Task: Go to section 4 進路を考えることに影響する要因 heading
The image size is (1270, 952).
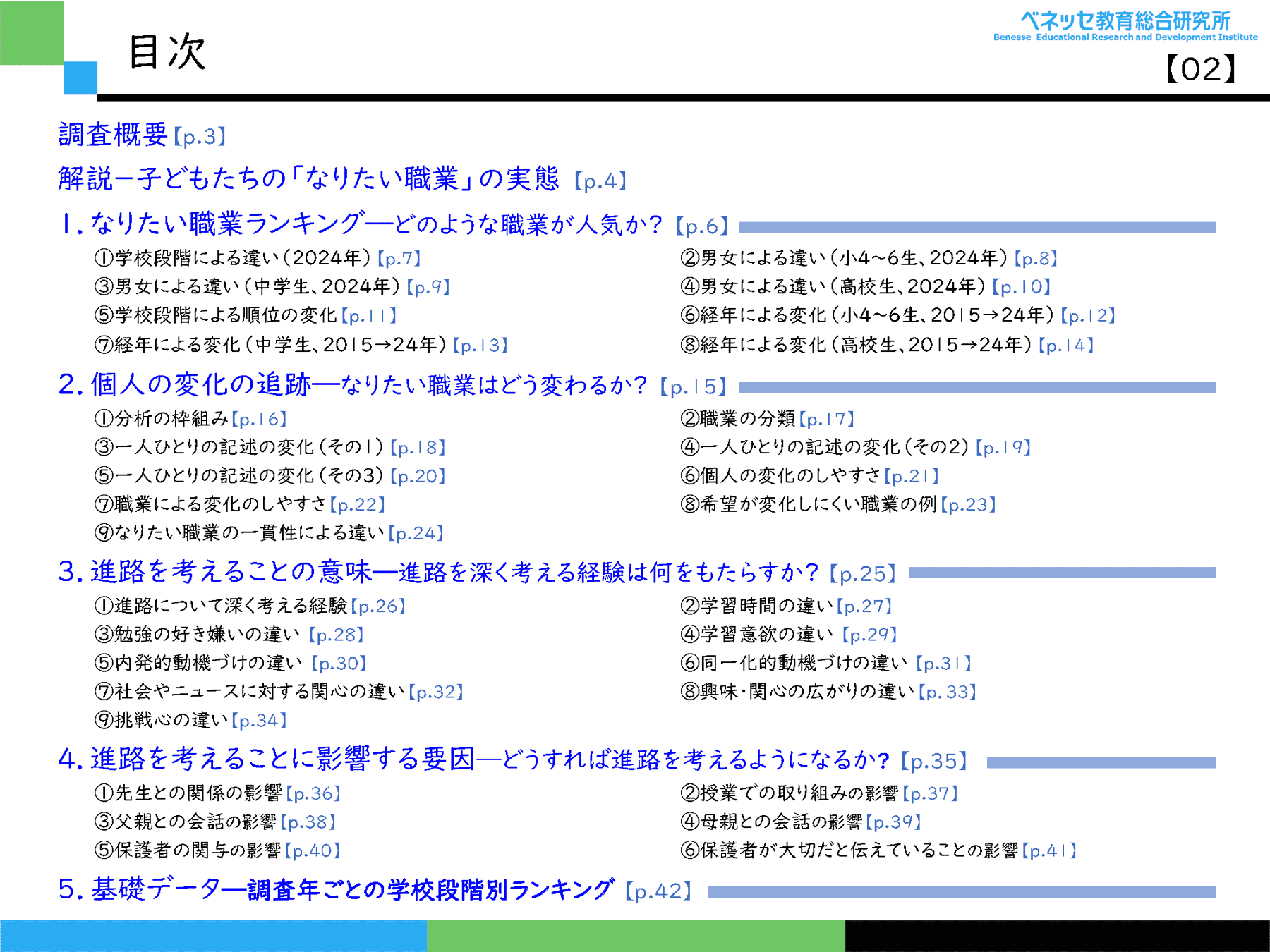Action: coord(512,759)
